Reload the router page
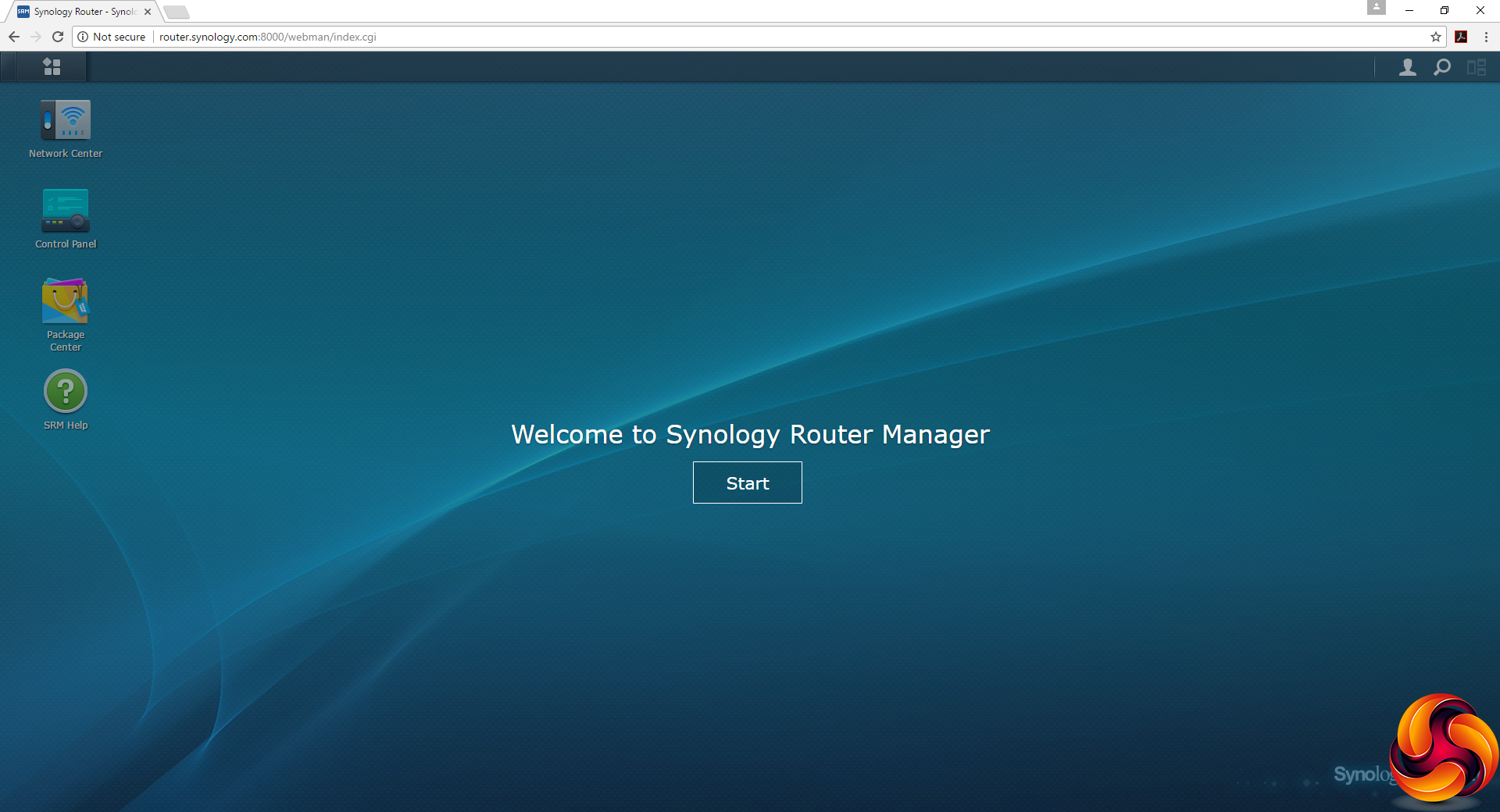 point(58,37)
